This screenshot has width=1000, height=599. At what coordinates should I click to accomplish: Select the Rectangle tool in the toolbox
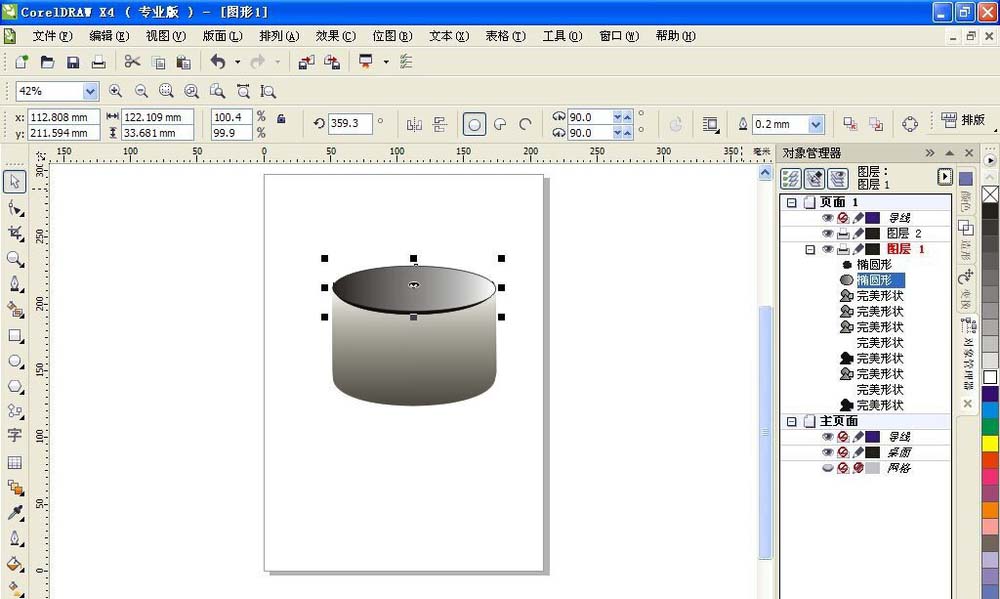click(x=15, y=336)
